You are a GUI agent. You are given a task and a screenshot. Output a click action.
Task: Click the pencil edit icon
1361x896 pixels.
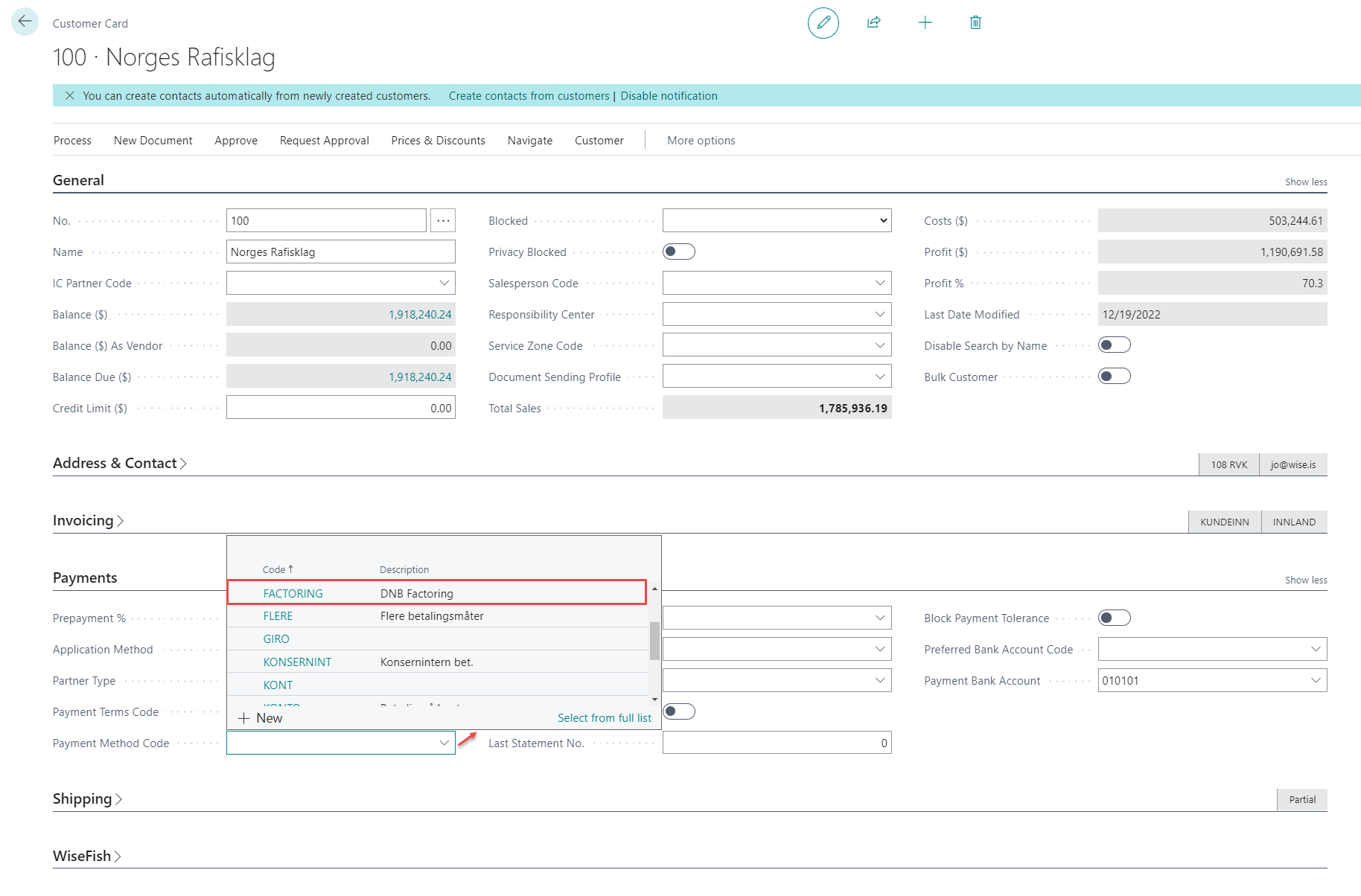click(x=823, y=23)
